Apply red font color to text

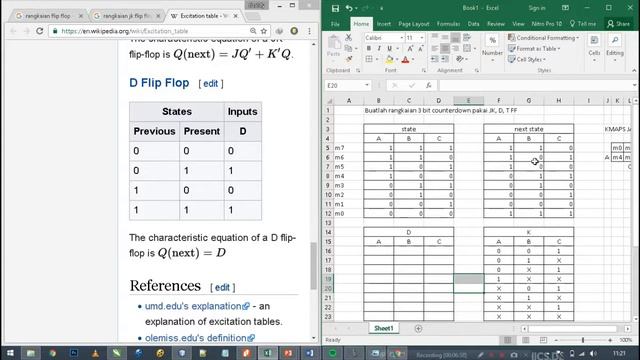pos(405,60)
